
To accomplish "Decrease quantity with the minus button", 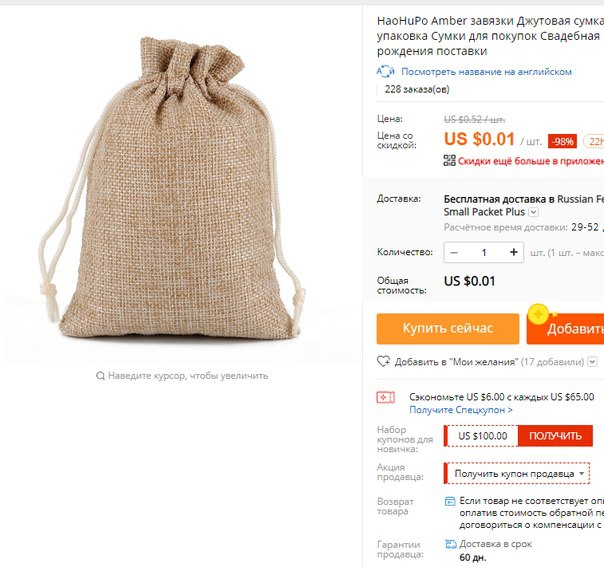I will tap(454, 253).
